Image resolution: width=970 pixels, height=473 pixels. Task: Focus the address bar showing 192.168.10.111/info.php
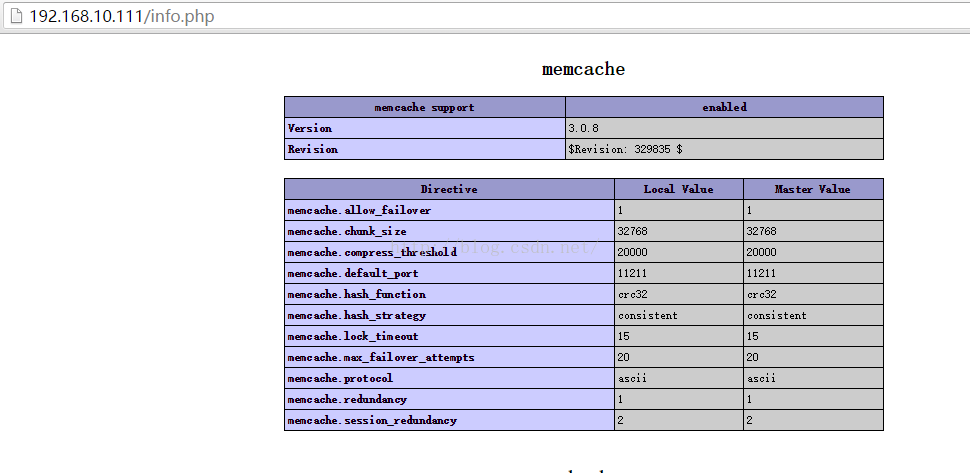(485, 16)
